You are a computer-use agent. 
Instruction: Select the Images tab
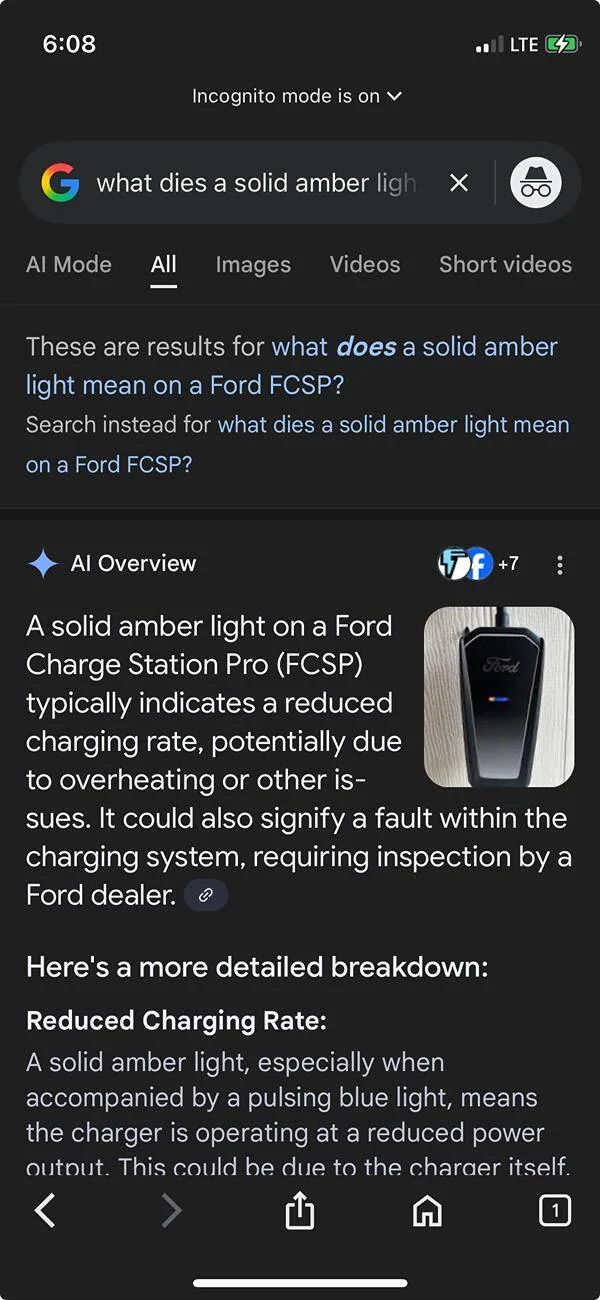click(x=253, y=265)
